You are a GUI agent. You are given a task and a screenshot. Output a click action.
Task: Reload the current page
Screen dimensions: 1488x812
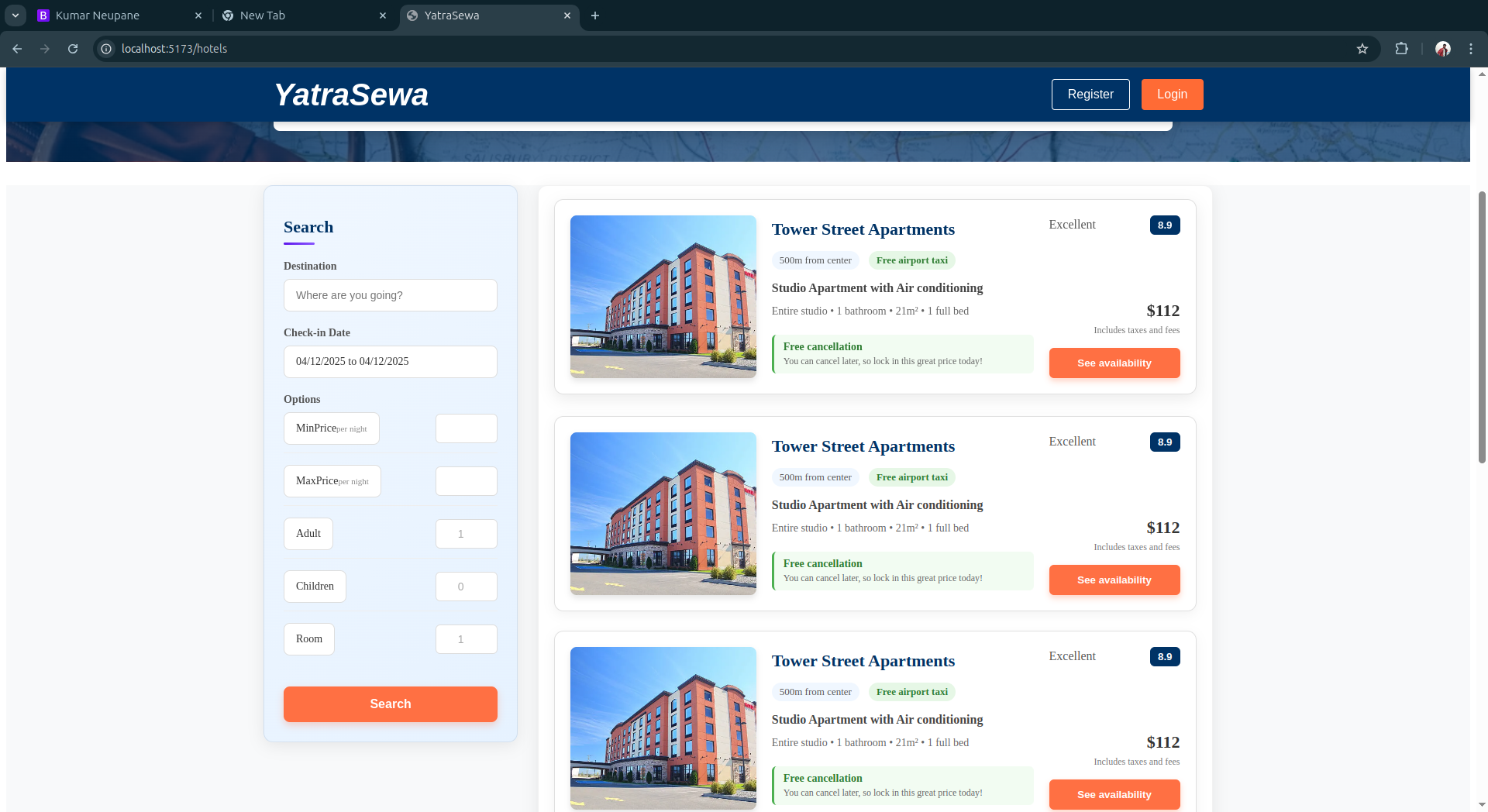point(73,49)
